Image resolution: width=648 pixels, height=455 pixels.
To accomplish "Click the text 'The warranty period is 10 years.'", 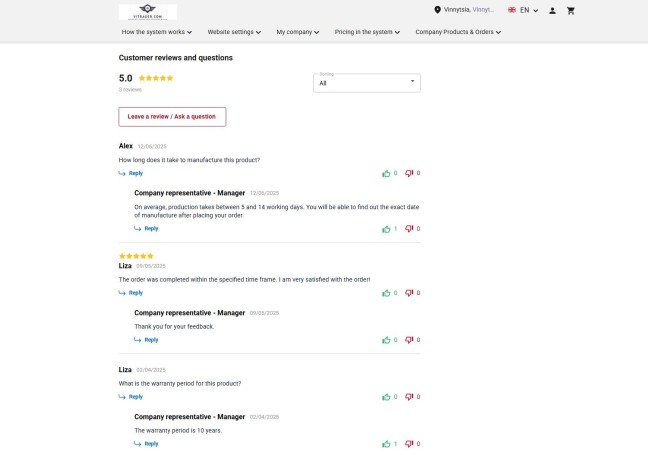I will pyautogui.click(x=178, y=431).
